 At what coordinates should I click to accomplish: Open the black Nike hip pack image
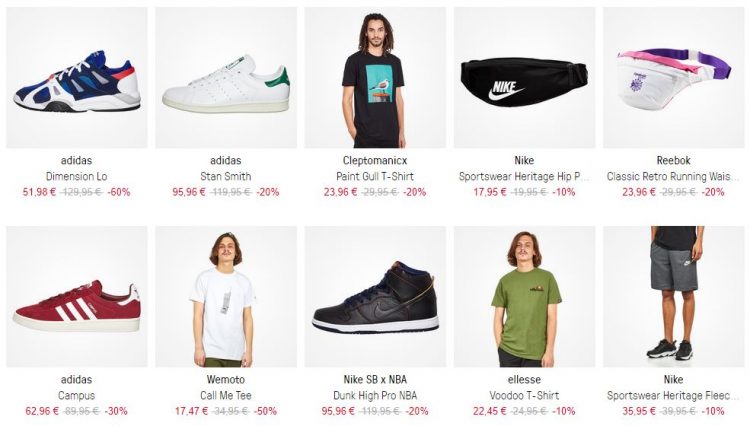(x=524, y=77)
